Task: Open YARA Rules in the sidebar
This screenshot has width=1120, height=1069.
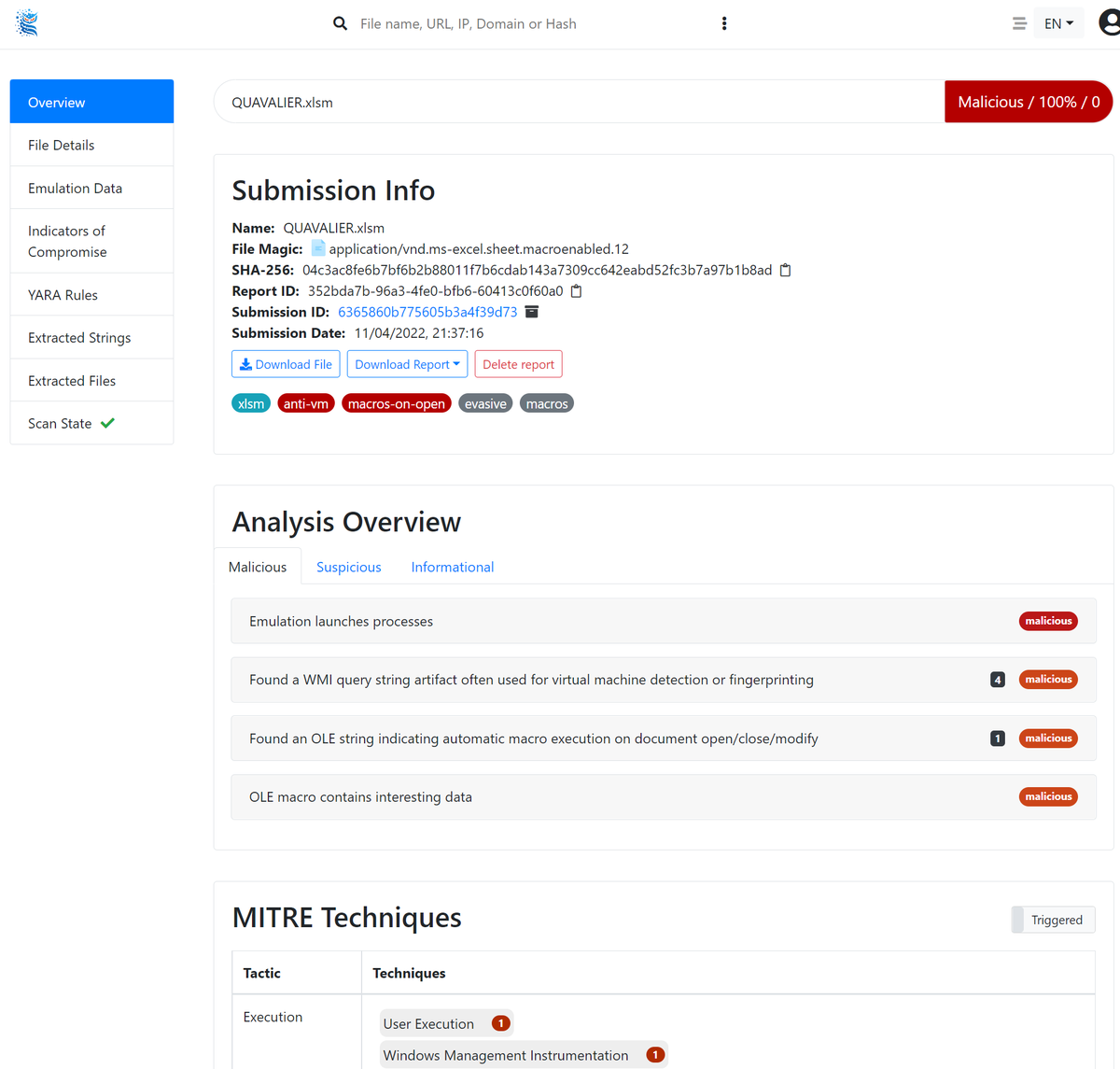Action: point(91,294)
